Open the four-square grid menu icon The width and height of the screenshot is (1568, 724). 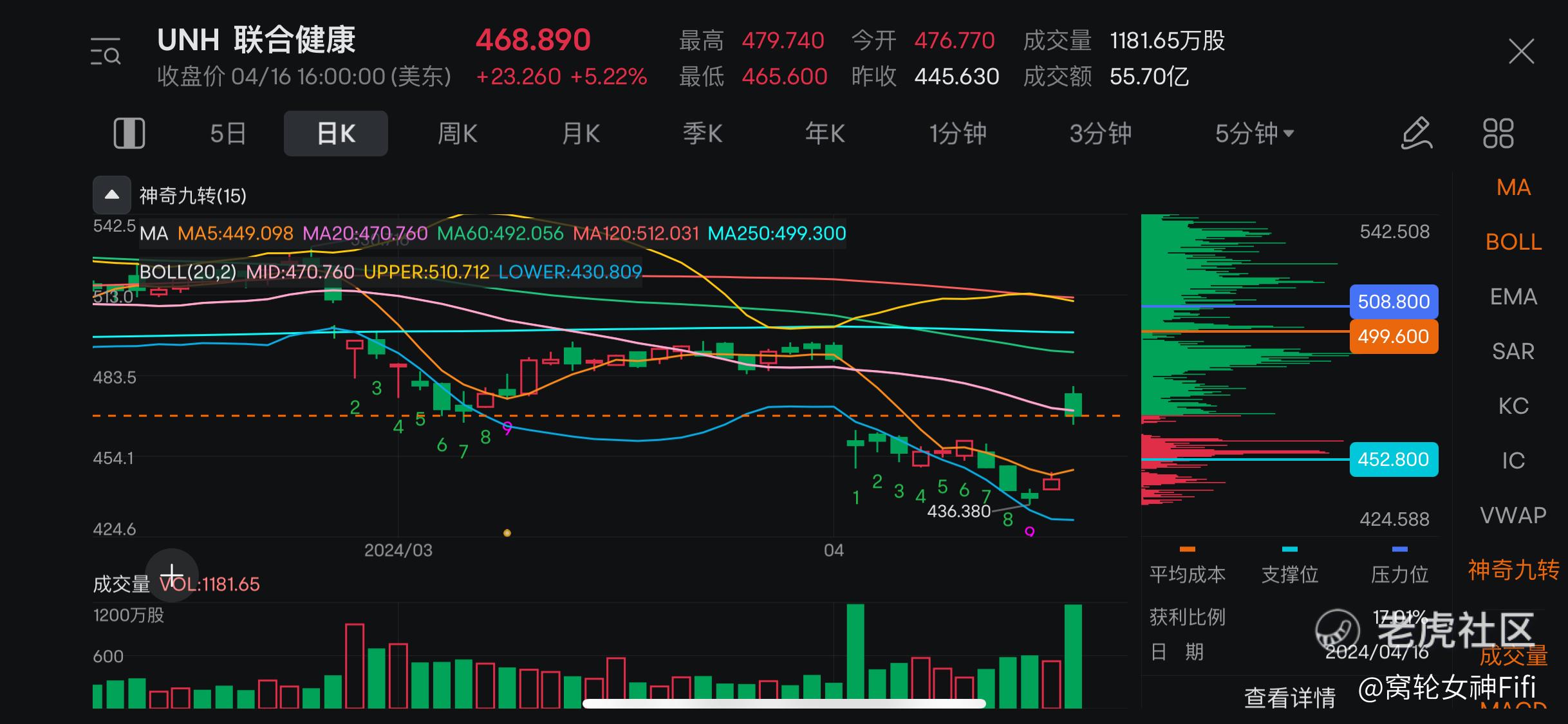click(x=1498, y=133)
